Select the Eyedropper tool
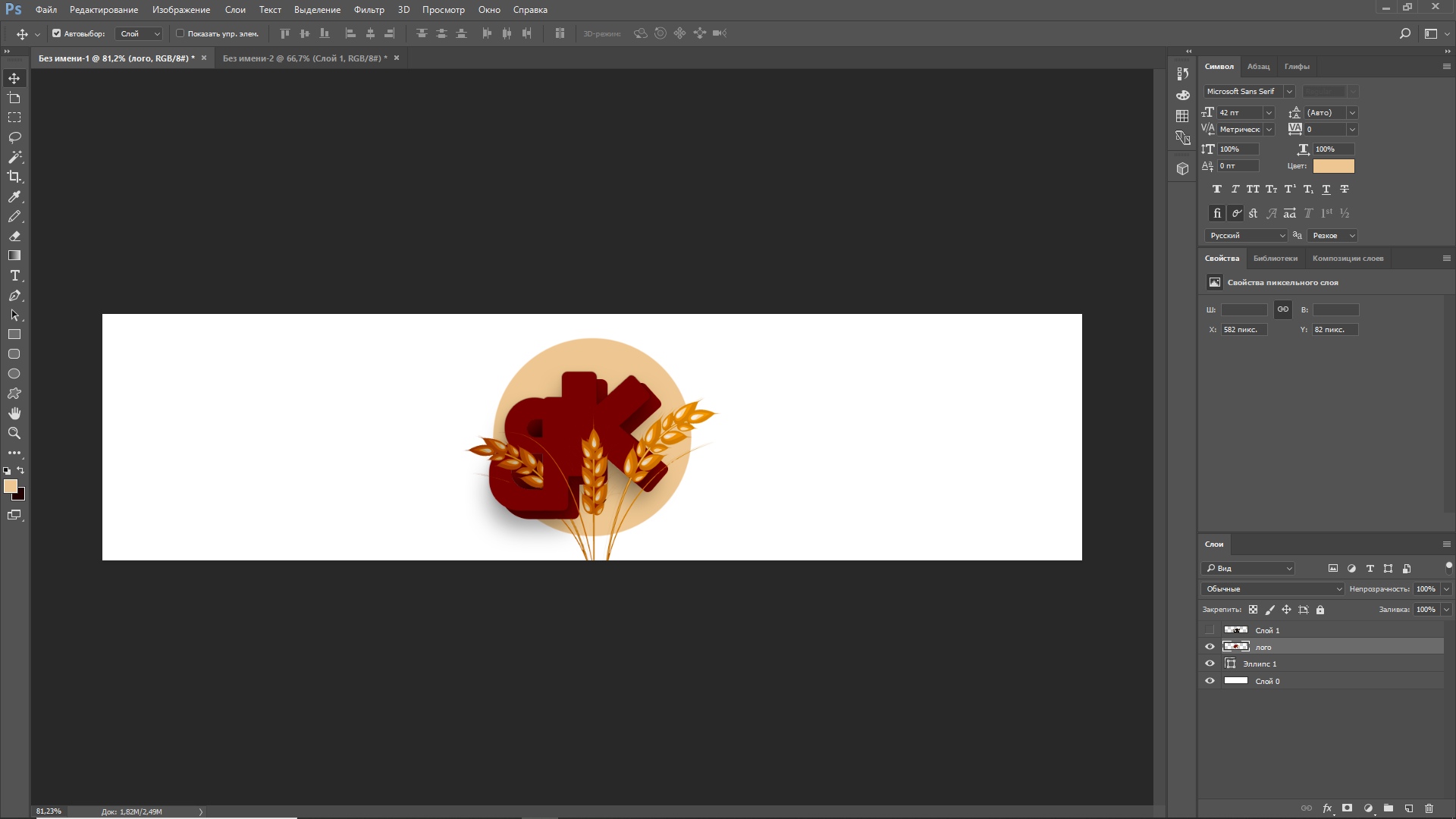 tap(14, 196)
